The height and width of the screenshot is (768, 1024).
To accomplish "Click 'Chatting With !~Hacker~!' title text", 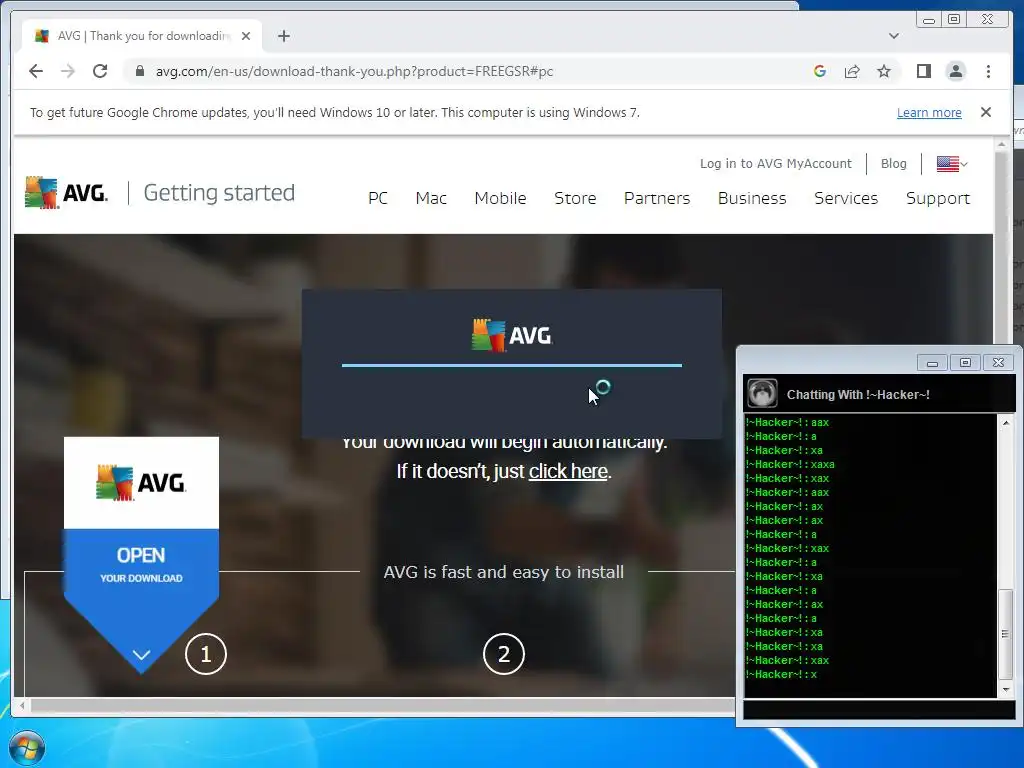I will (x=858, y=394).
